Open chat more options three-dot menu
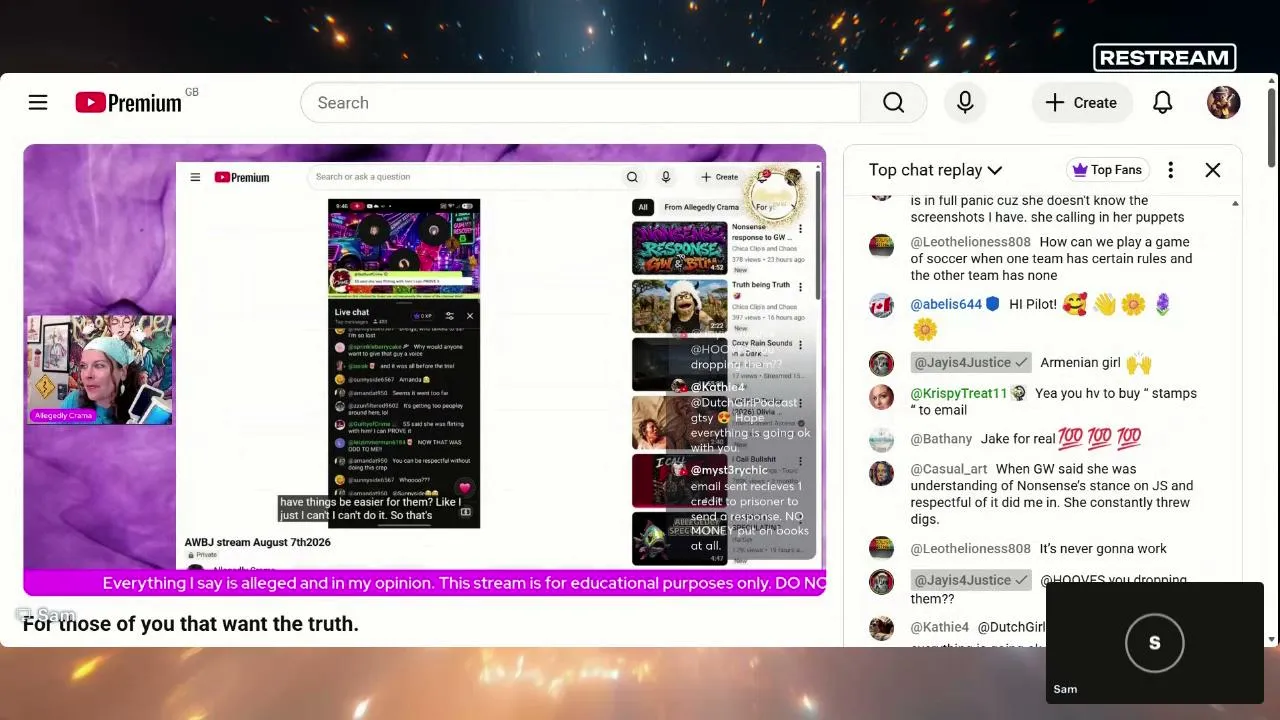Image resolution: width=1280 pixels, height=720 pixels. pyautogui.click(x=1170, y=170)
